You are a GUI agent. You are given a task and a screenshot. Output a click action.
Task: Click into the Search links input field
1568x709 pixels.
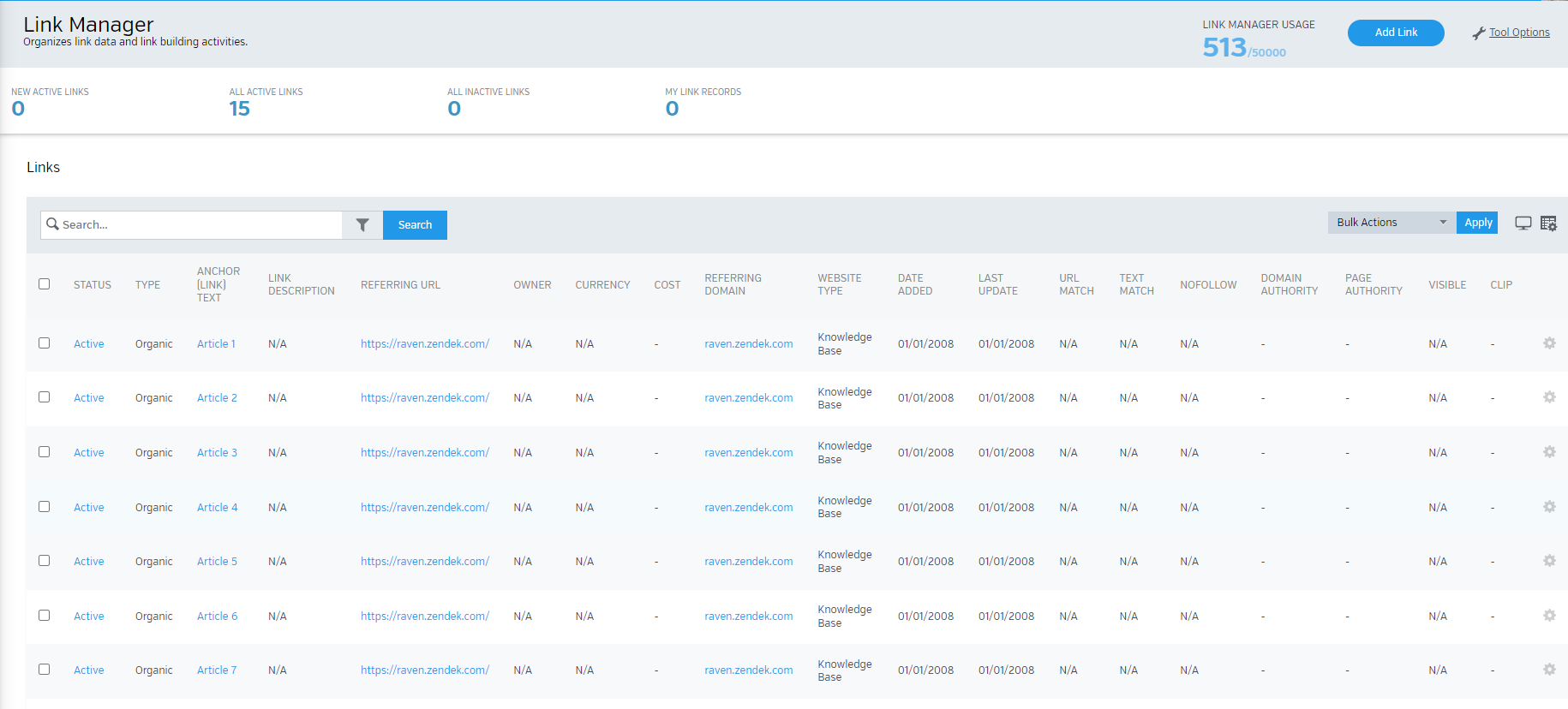[199, 225]
